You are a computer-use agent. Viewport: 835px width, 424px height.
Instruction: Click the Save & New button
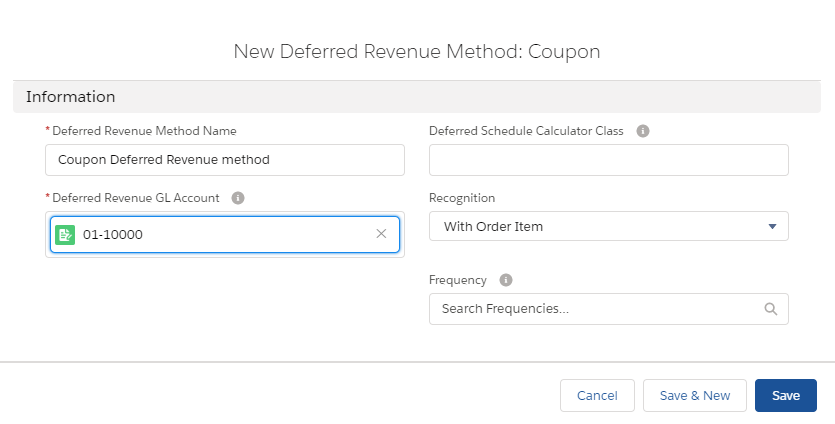coord(695,395)
